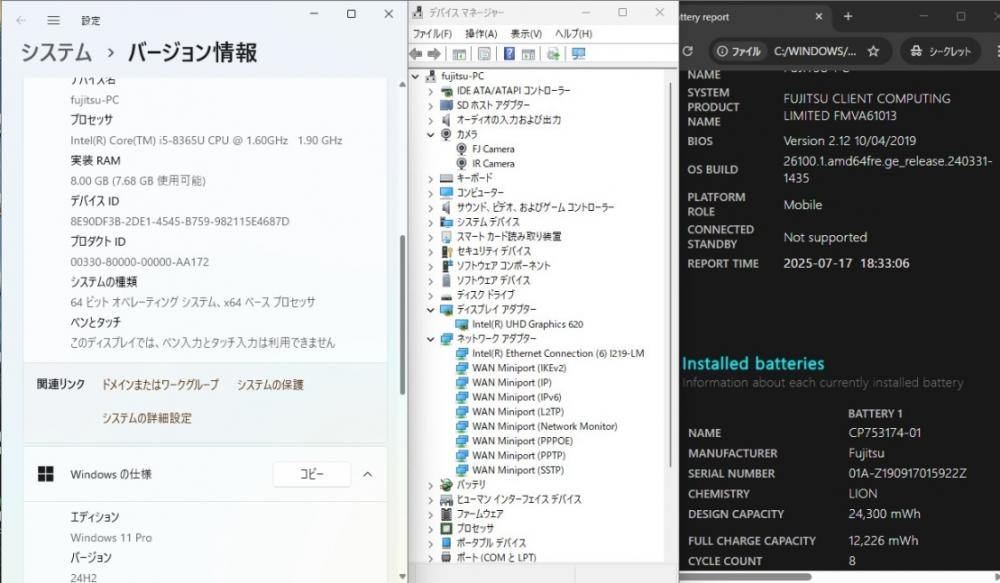
Task: Open the ファイル(F) menu
Action: (x=432, y=34)
